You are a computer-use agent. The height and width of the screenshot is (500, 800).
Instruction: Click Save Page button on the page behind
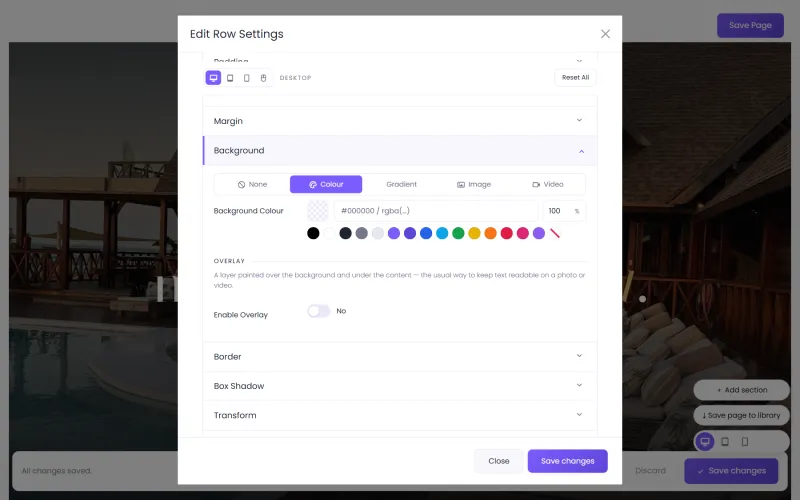tap(750, 25)
